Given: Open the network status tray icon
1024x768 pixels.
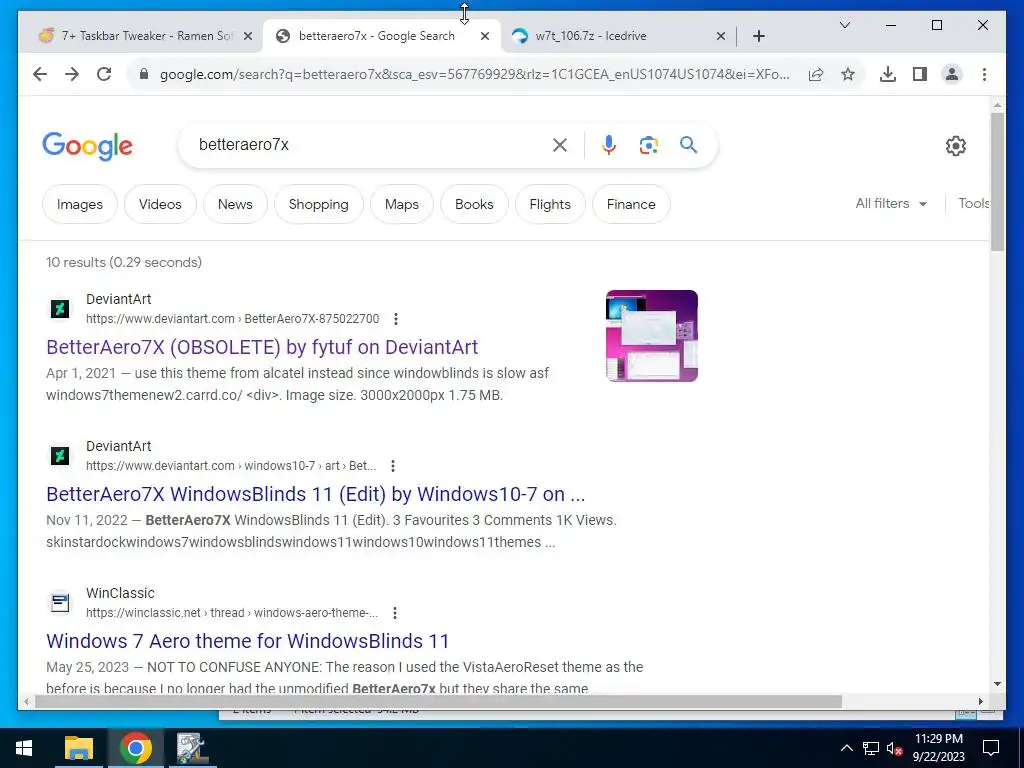Looking at the screenshot, I should tap(871, 748).
